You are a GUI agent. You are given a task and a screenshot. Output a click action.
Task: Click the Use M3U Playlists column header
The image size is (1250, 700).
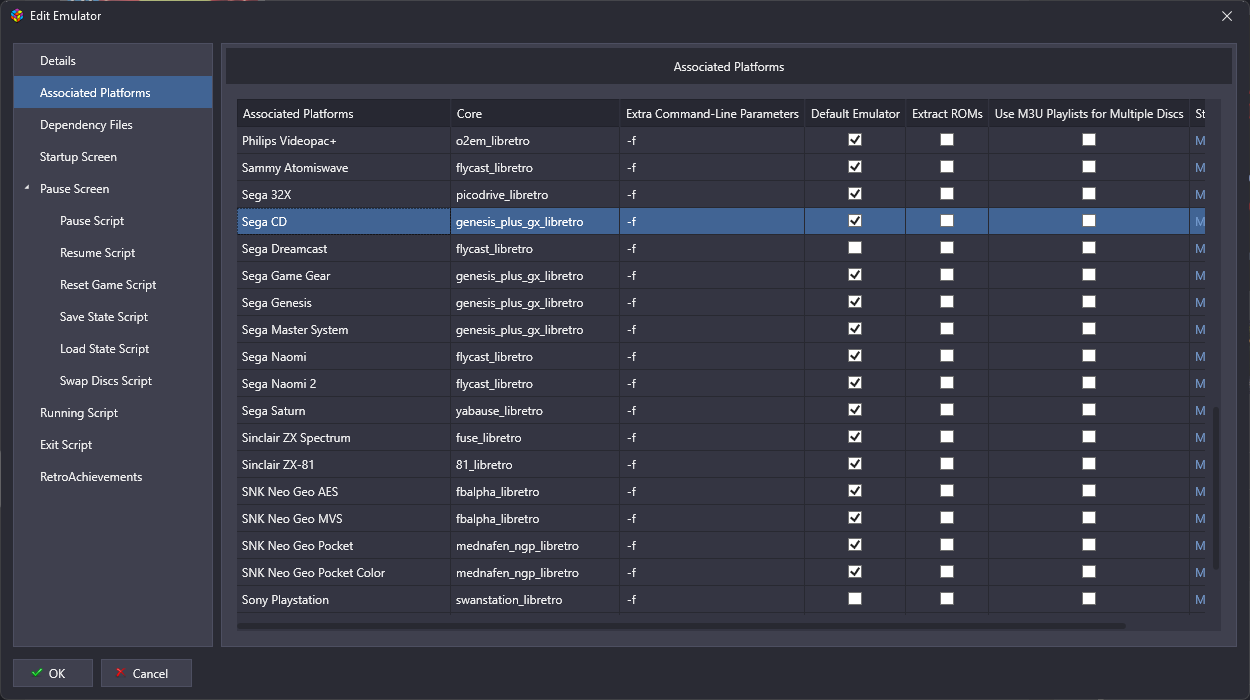[x=1089, y=114]
